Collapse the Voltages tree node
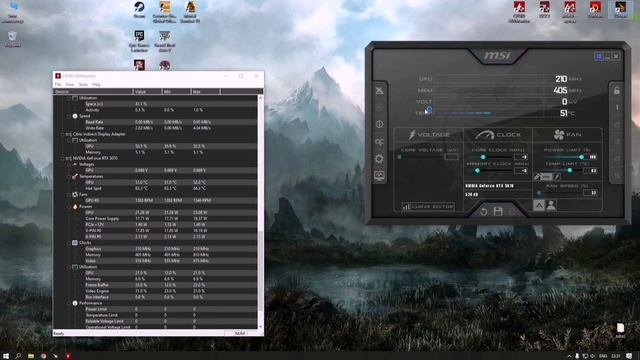 pyautogui.click(x=69, y=164)
